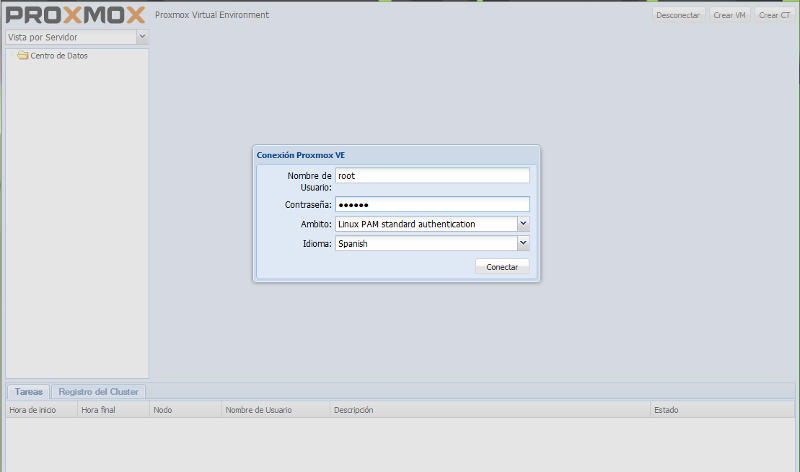Focus the Nombre de Usuario field

432,176
